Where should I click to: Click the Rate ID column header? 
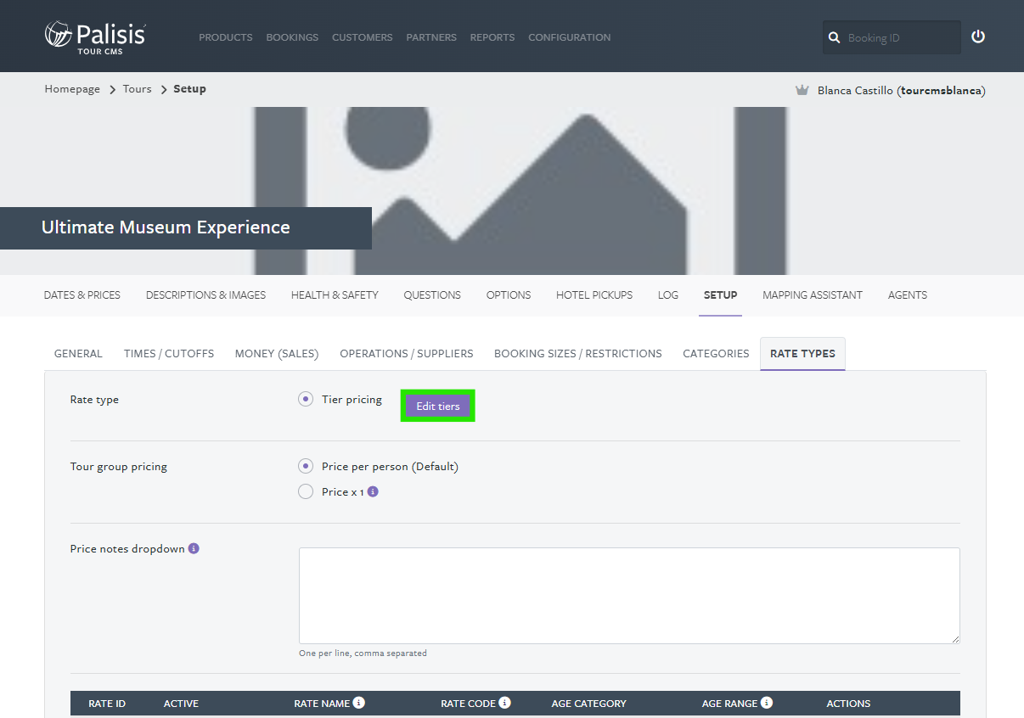(x=107, y=704)
